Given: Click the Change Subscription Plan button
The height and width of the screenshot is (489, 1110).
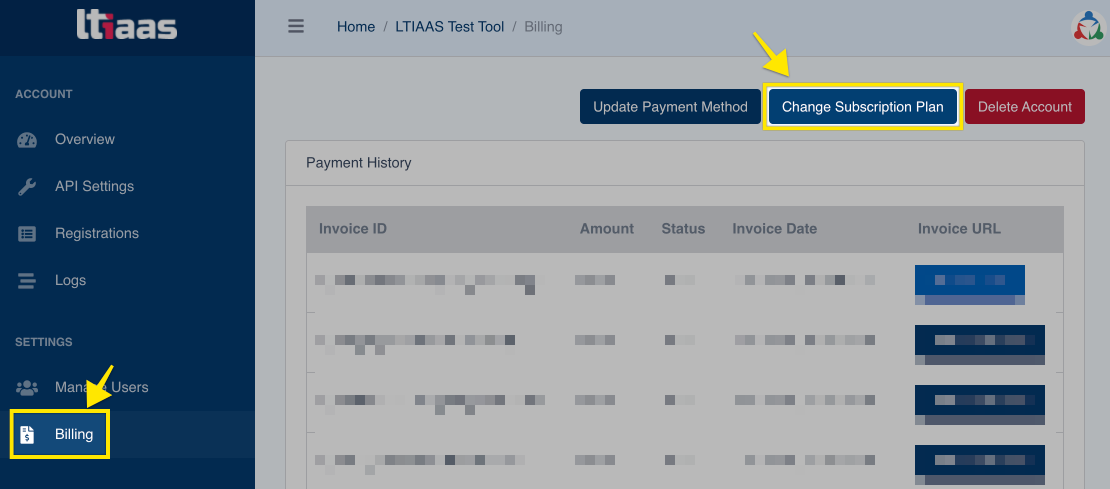Looking at the screenshot, I should tap(862, 107).
